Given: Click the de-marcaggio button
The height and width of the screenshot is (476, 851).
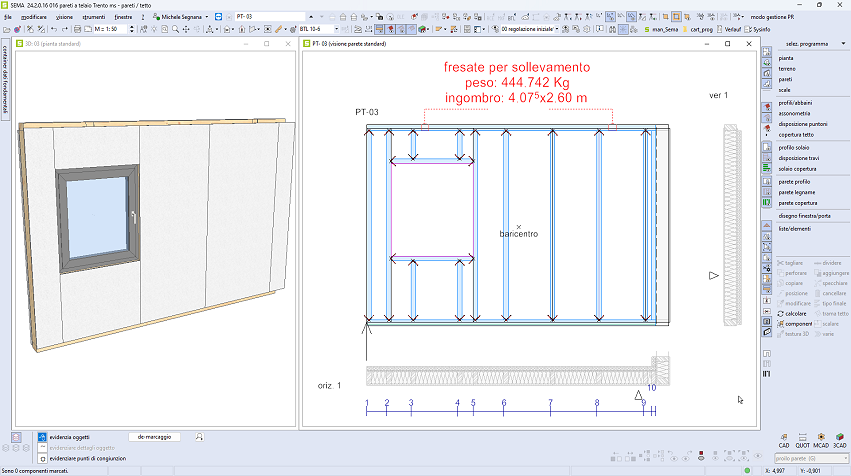Looking at the screenshot, I should coord(154,437).
